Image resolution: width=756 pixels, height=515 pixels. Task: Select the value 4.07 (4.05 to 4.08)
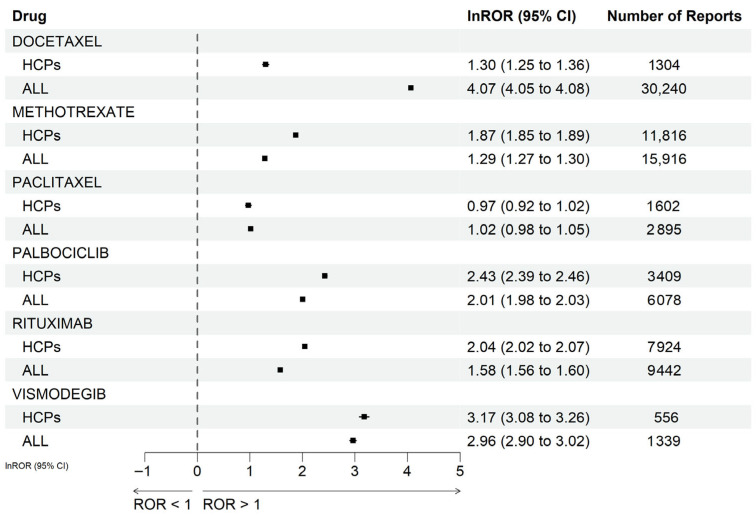[x=528, y=89]
